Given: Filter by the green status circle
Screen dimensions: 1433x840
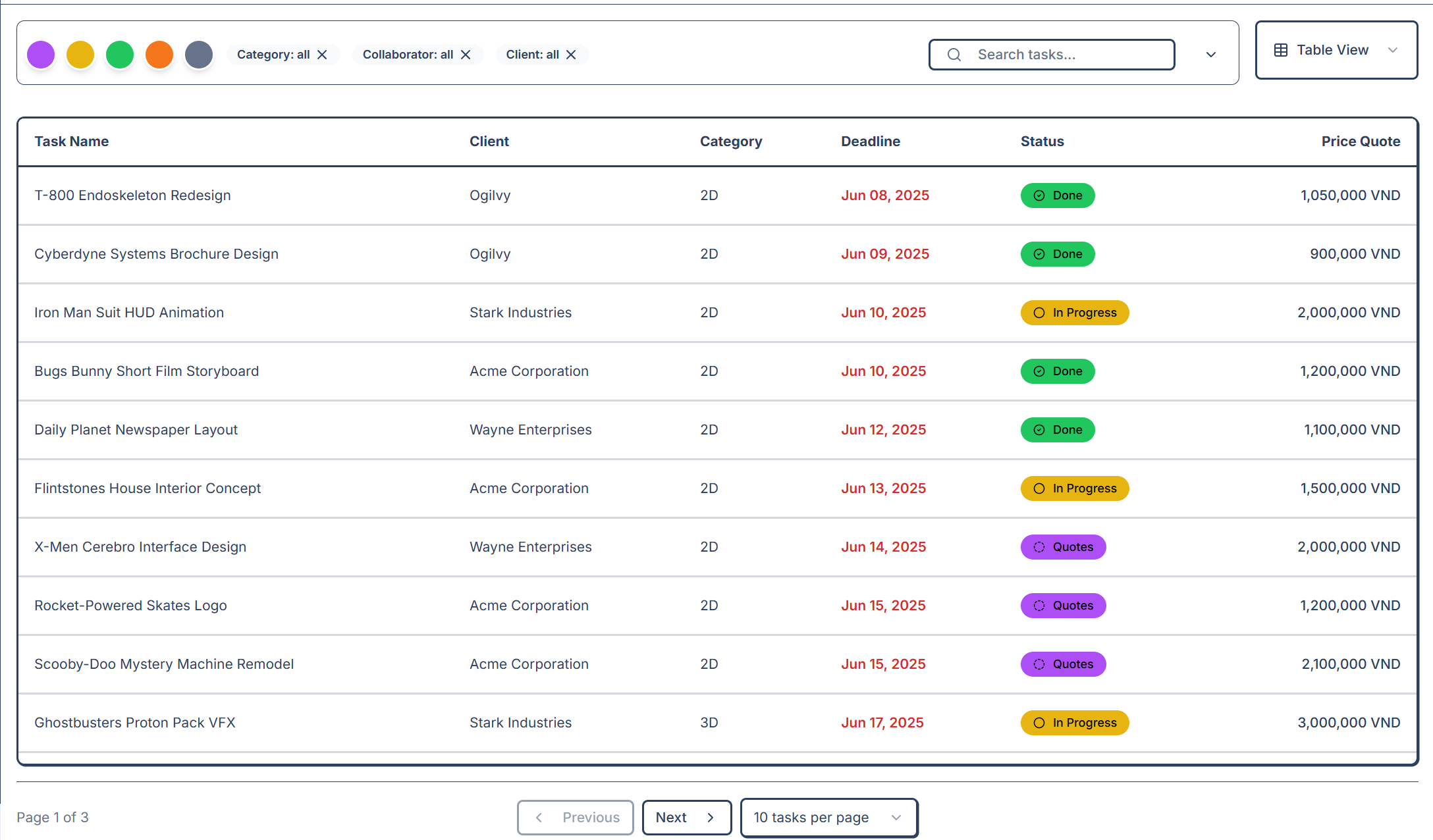Looking at the screenshot, I should tap(120, 55).
